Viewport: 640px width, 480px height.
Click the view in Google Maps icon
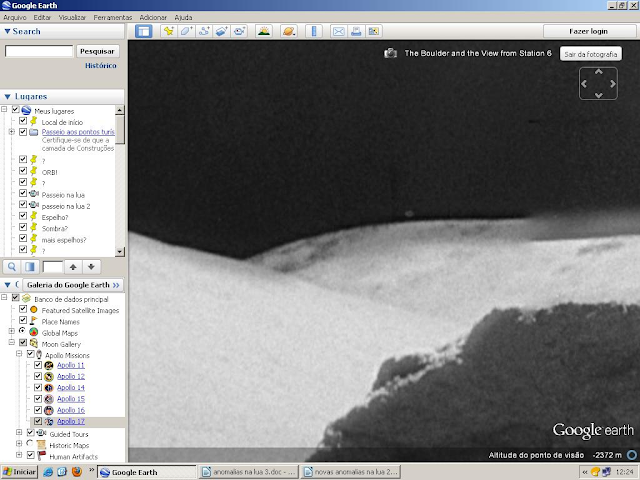point(373,31)
